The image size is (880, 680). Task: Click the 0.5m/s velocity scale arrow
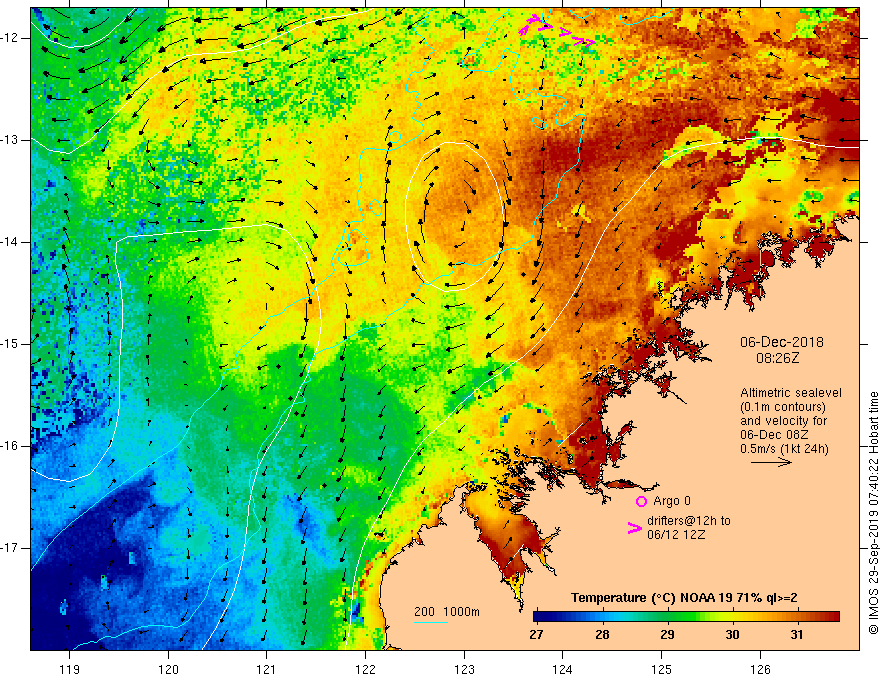771,462
